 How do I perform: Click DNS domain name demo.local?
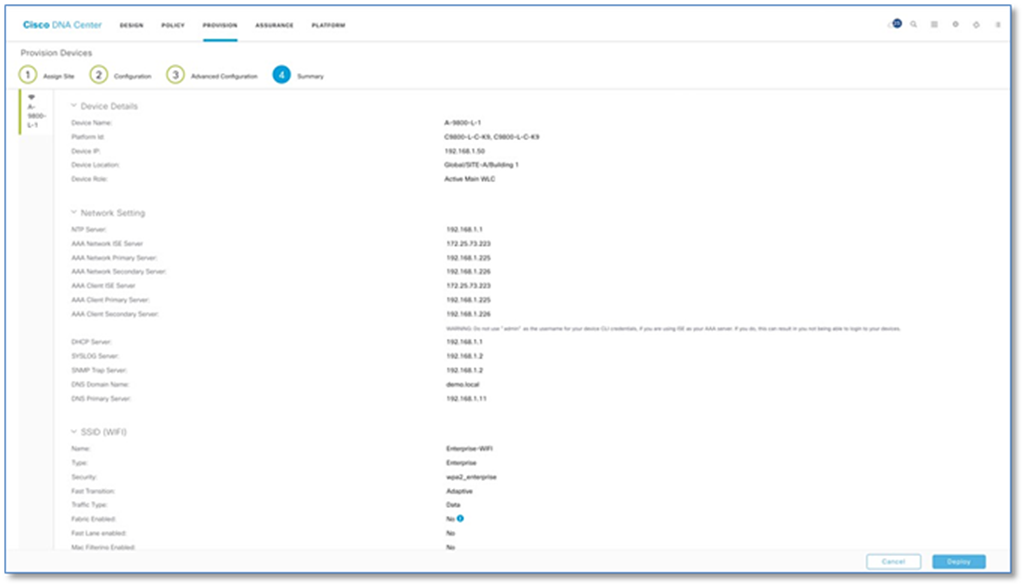[x=463, y=384]
